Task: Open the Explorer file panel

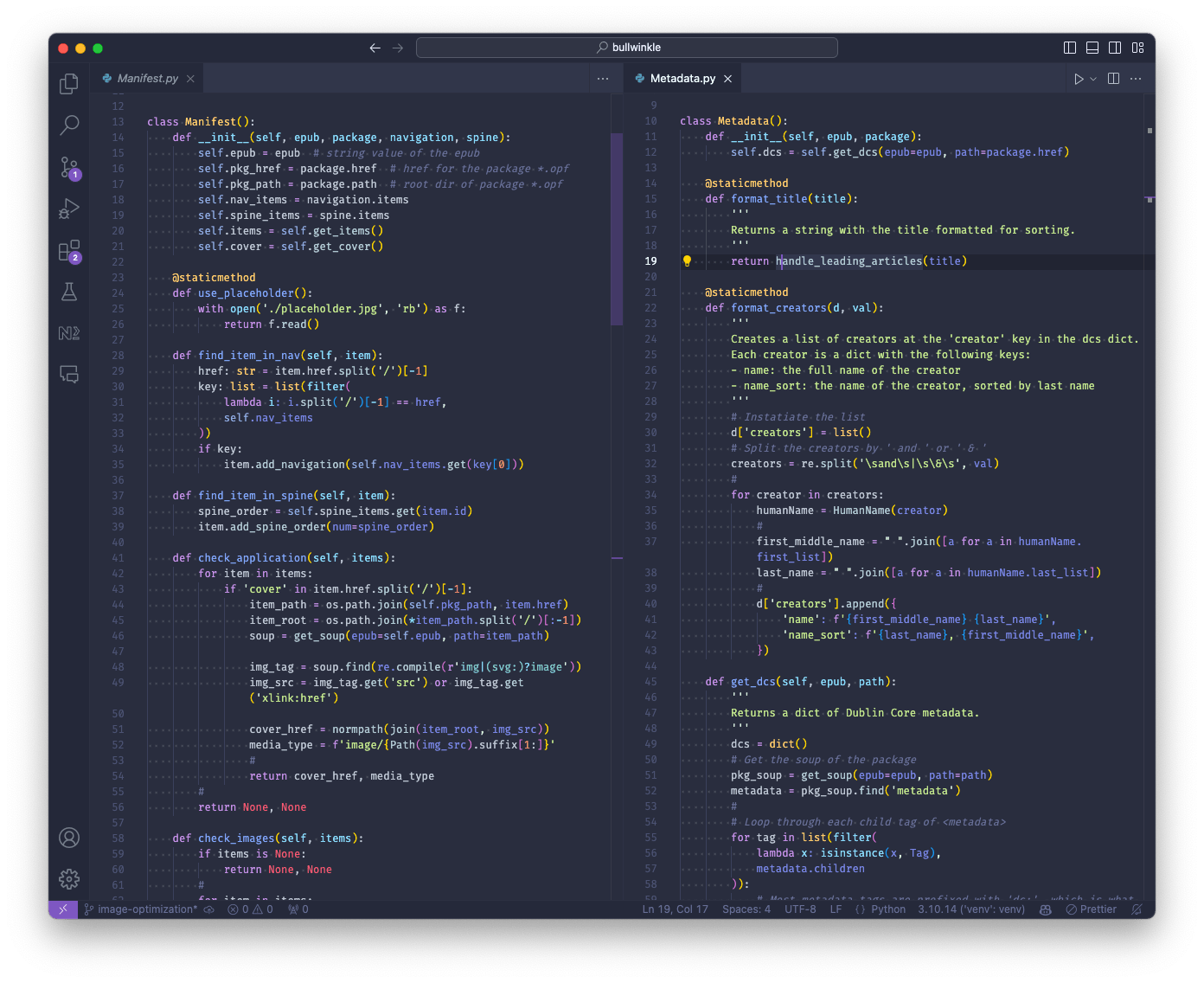Action: pyautogui.click(x=69, y=83)
